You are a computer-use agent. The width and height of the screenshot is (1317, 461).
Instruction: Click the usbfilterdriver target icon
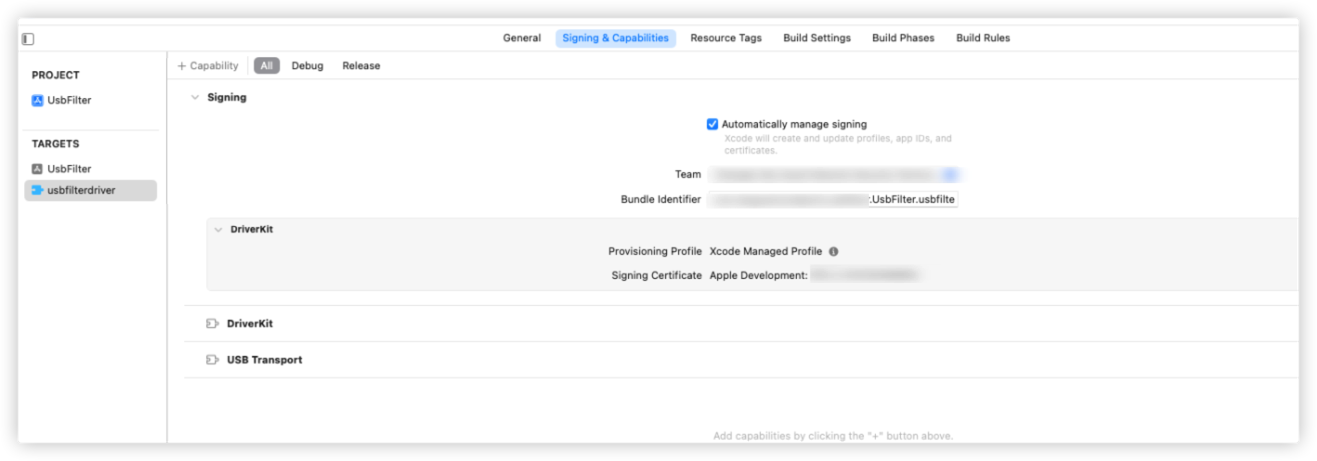click(x=37, y=190)
